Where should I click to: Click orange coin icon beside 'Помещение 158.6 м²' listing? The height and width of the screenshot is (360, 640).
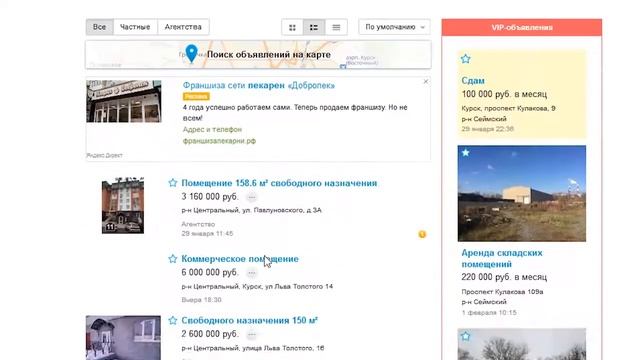[422, 234]
